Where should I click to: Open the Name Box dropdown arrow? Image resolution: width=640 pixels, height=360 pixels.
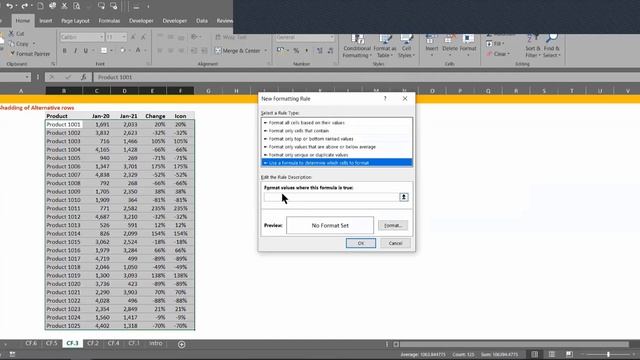(x=27, y=77)
